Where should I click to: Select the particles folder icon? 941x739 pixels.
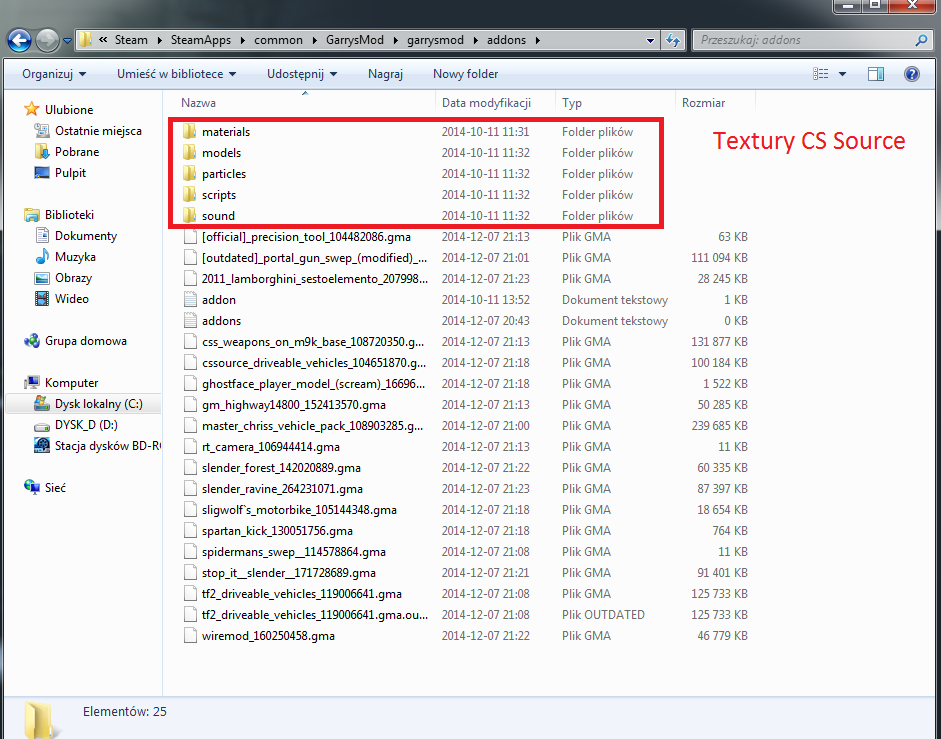(190, 173)
